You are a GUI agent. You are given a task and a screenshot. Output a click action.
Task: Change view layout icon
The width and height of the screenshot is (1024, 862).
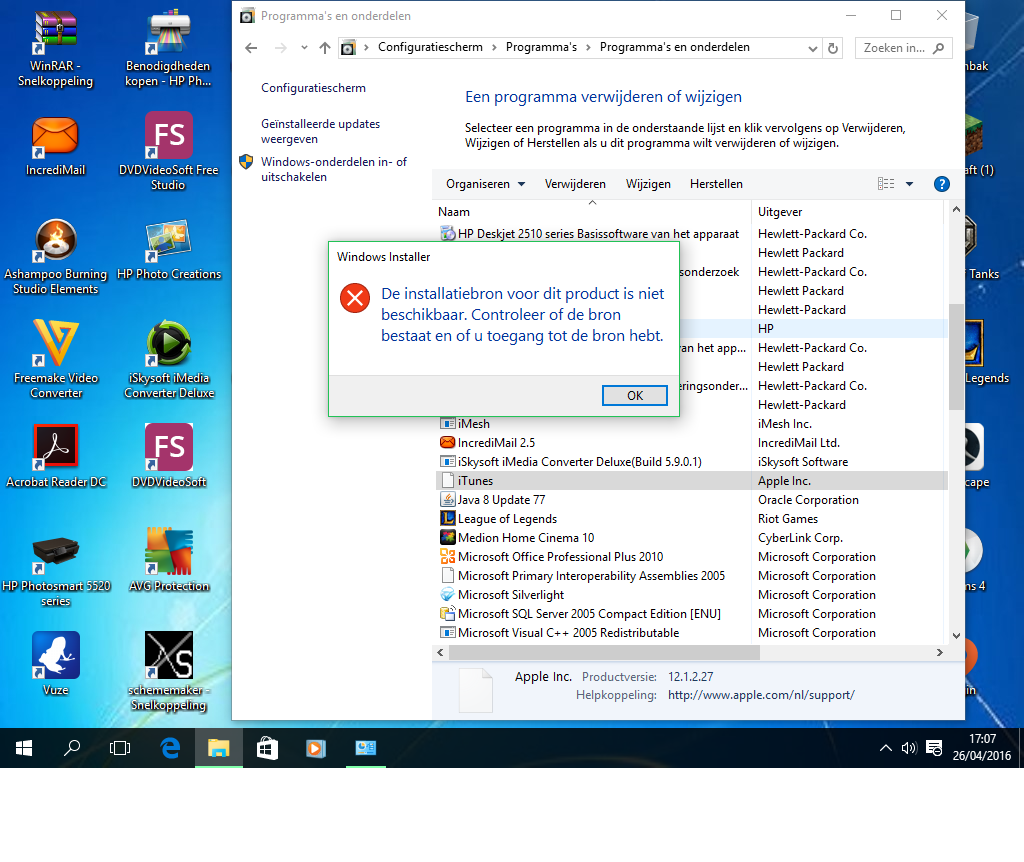886,184
